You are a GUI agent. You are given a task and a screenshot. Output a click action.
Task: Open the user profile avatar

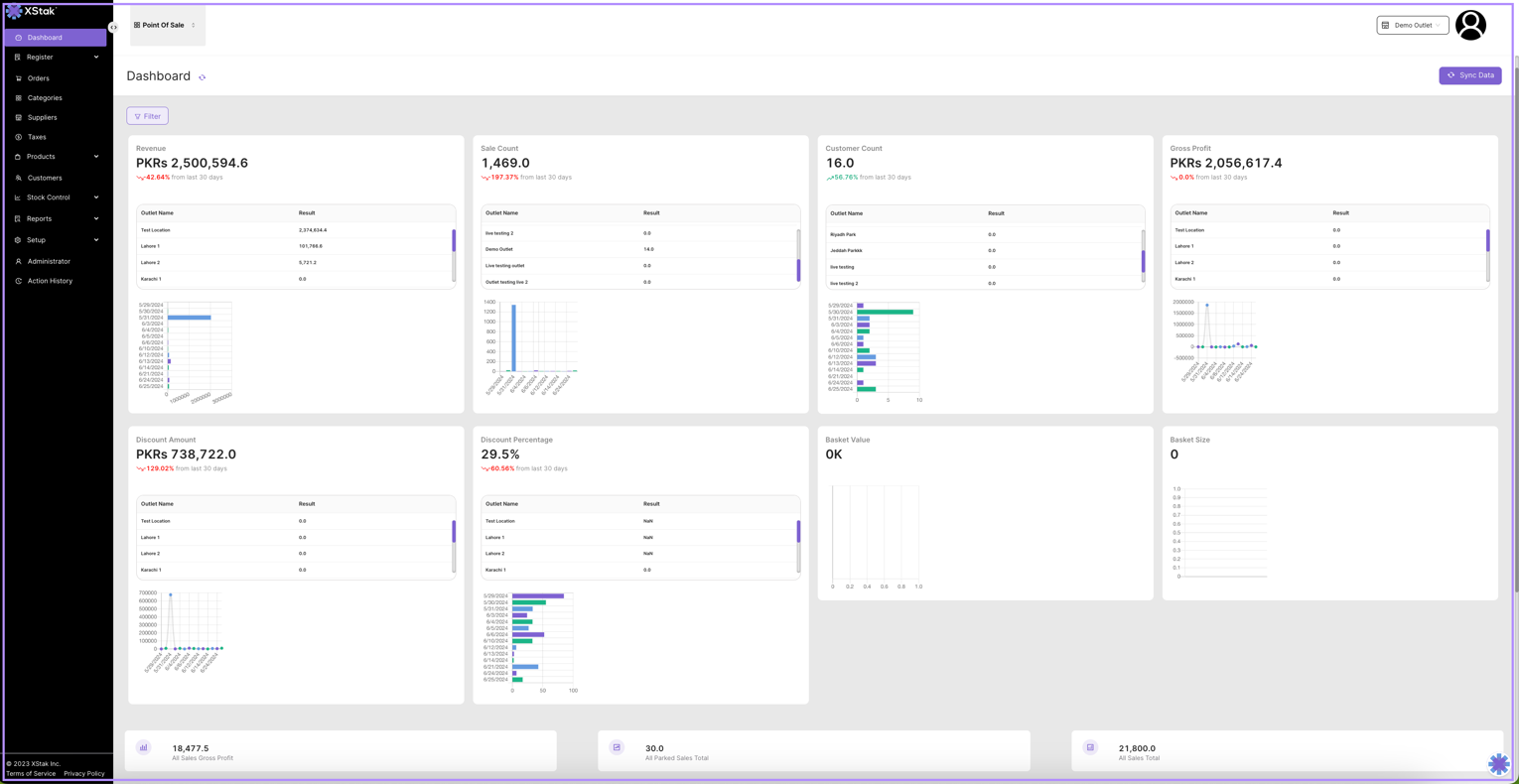click(x=1470, y=25)
